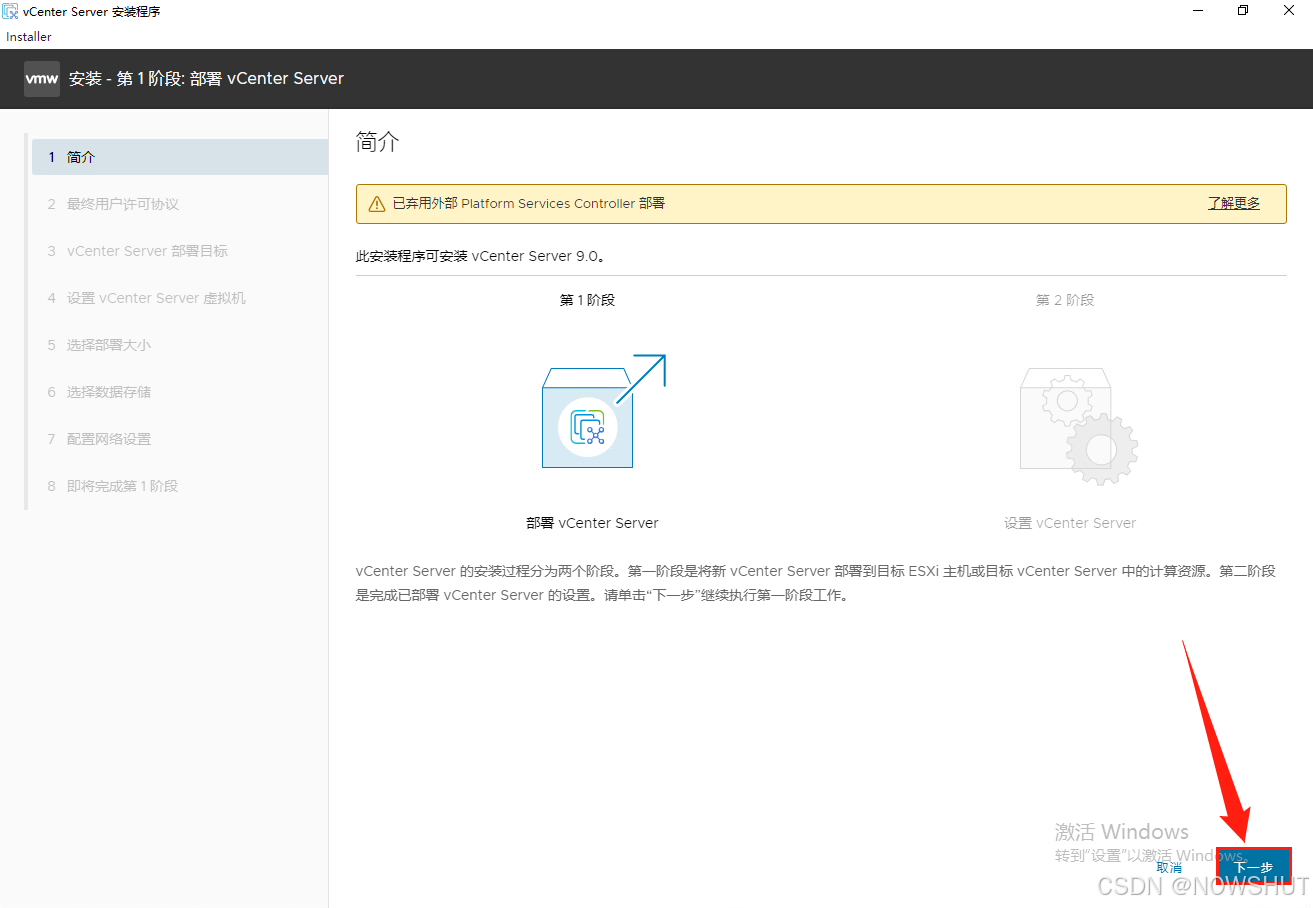
Task: Open the 了解更多 link in warning banner
Action: click(x=1234, y=203)
